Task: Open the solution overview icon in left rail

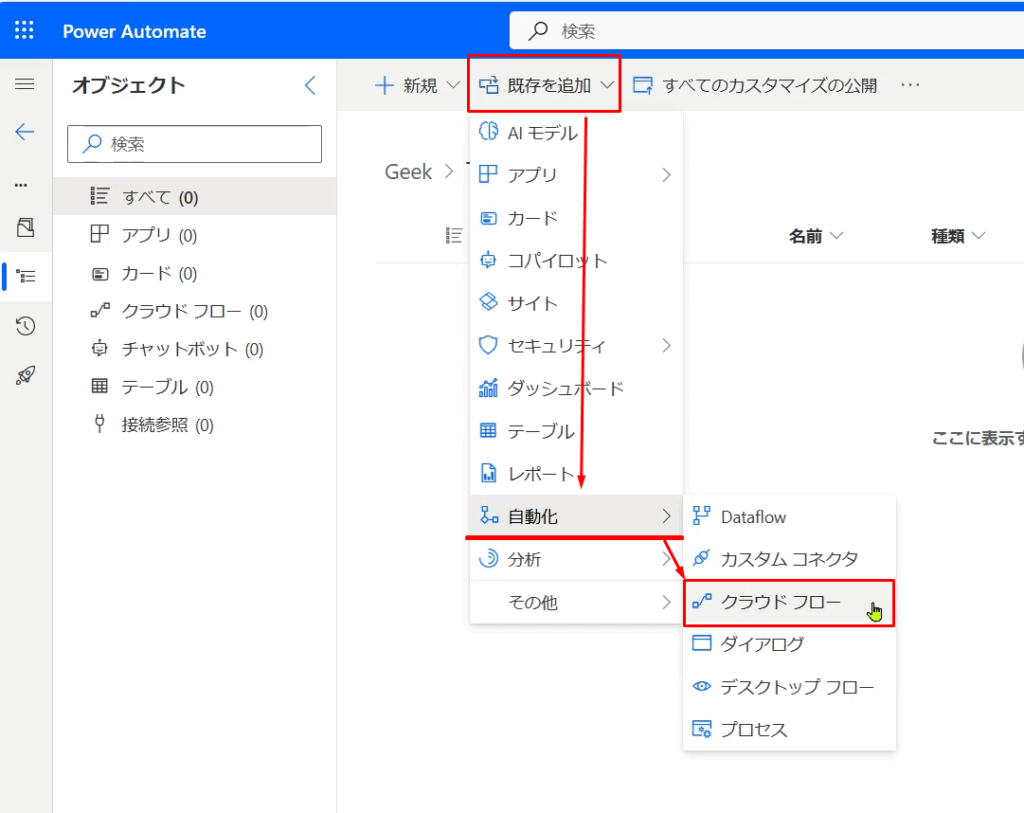Action: click(25, 228)
